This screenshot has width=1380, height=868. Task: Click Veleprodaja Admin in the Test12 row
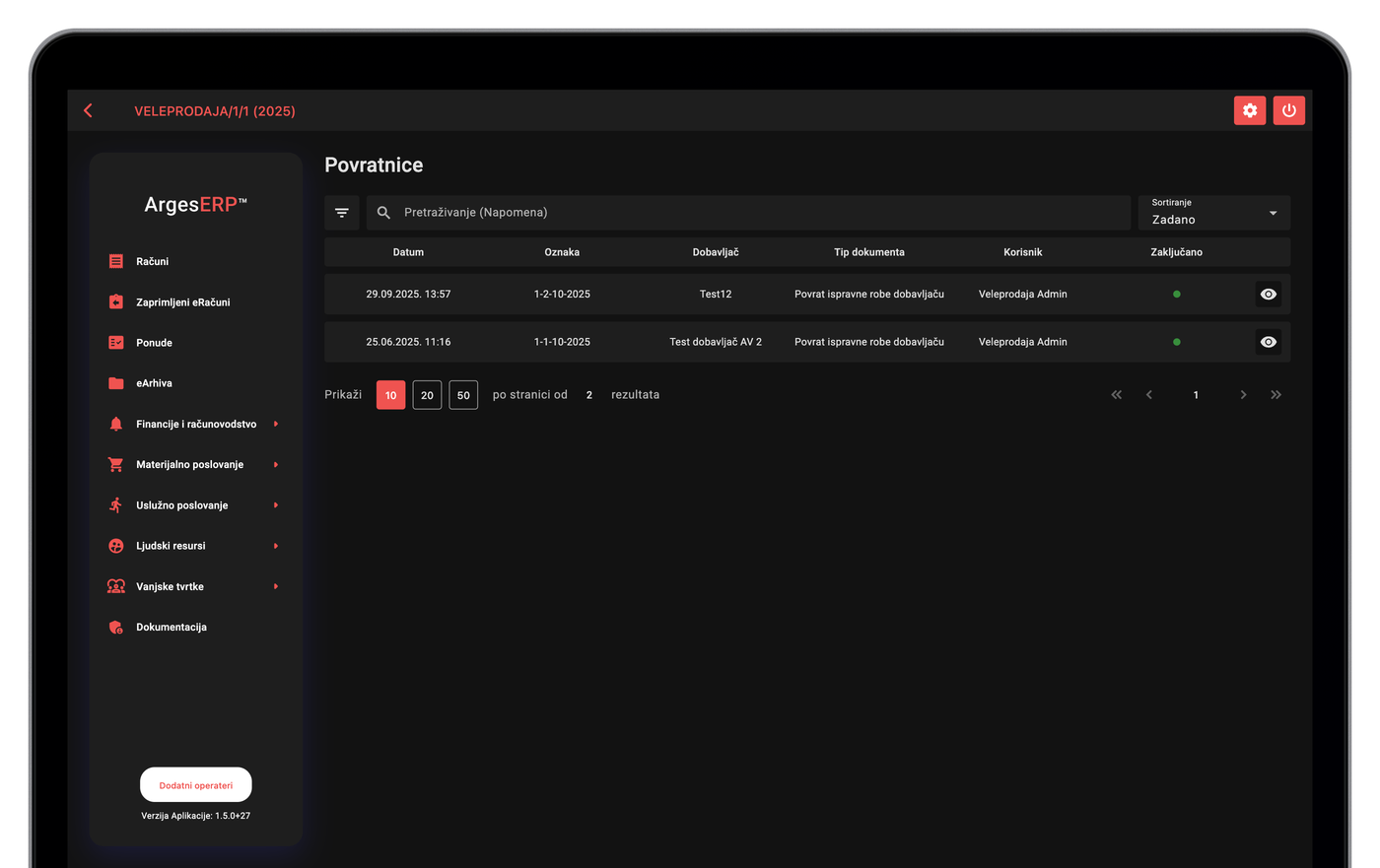(1023, 295)
